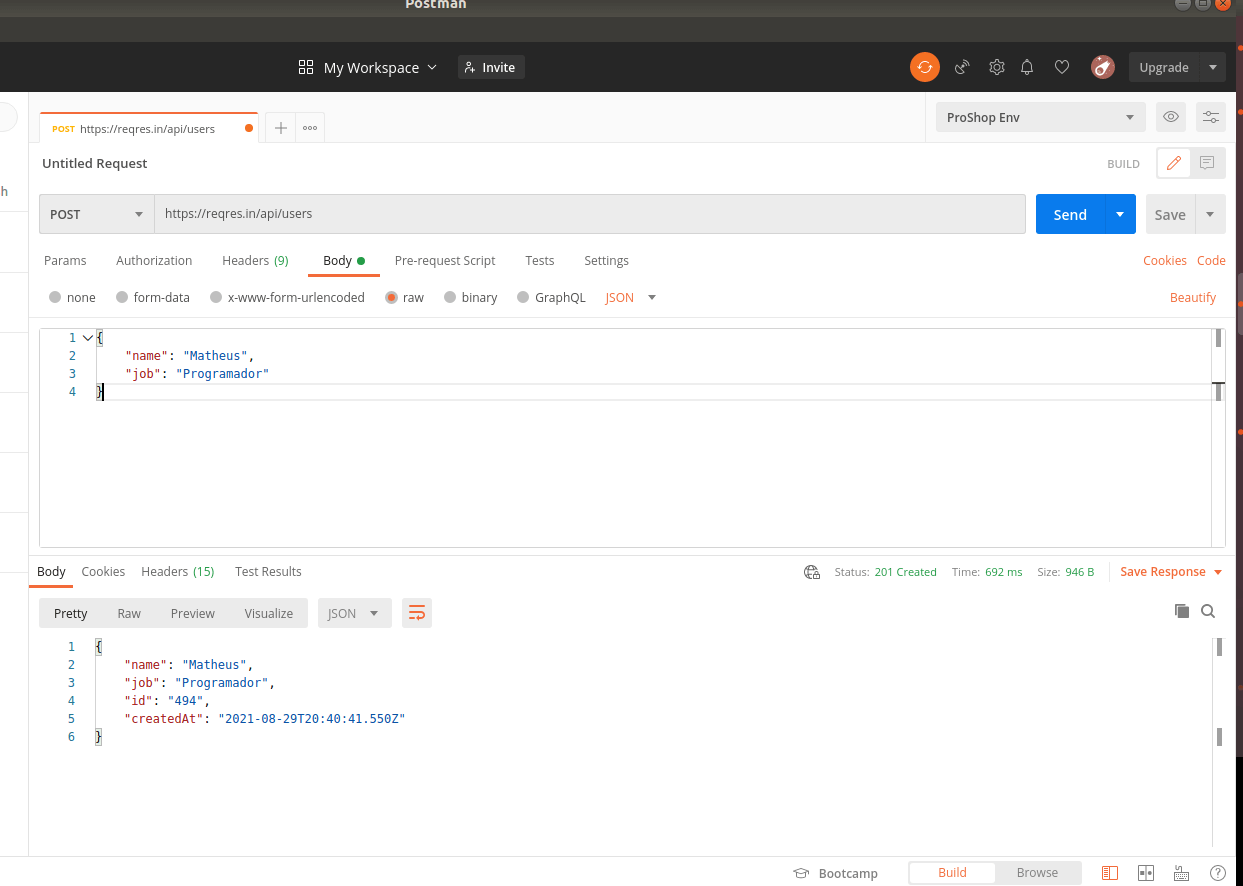Open the Send button dropdown arrow
Viewport: 1243px width, 886px height.
(x=1120, y=214)
